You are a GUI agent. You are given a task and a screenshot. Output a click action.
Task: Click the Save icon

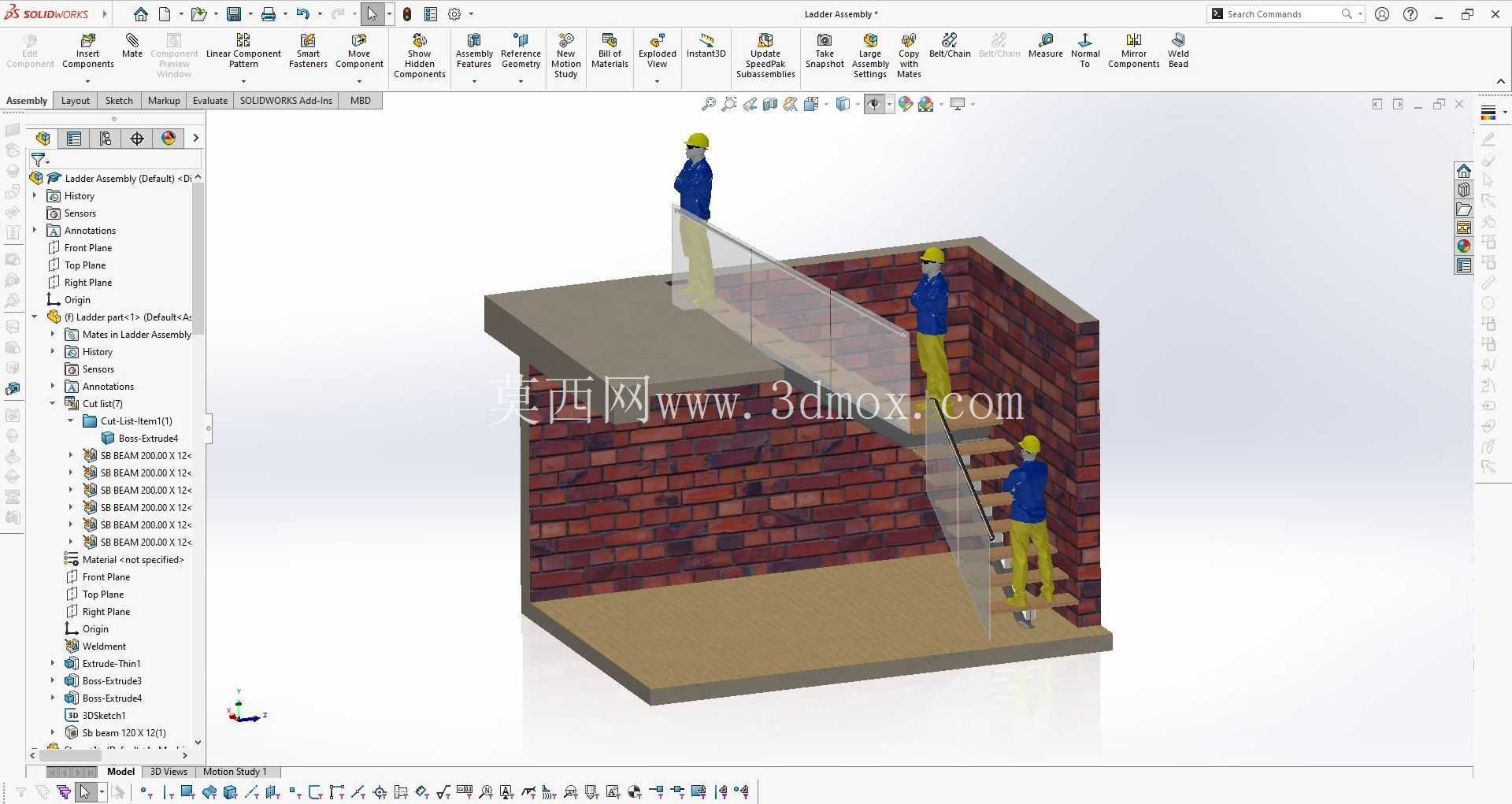(234, 14)
